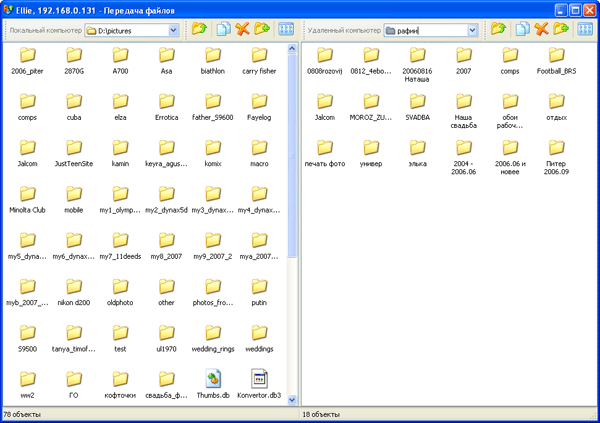Image resolution: width=600 pixels, height=423 pixels.
Task: Select the carry fisher folder
Action: pyautogui.click(x=259, y=60)
